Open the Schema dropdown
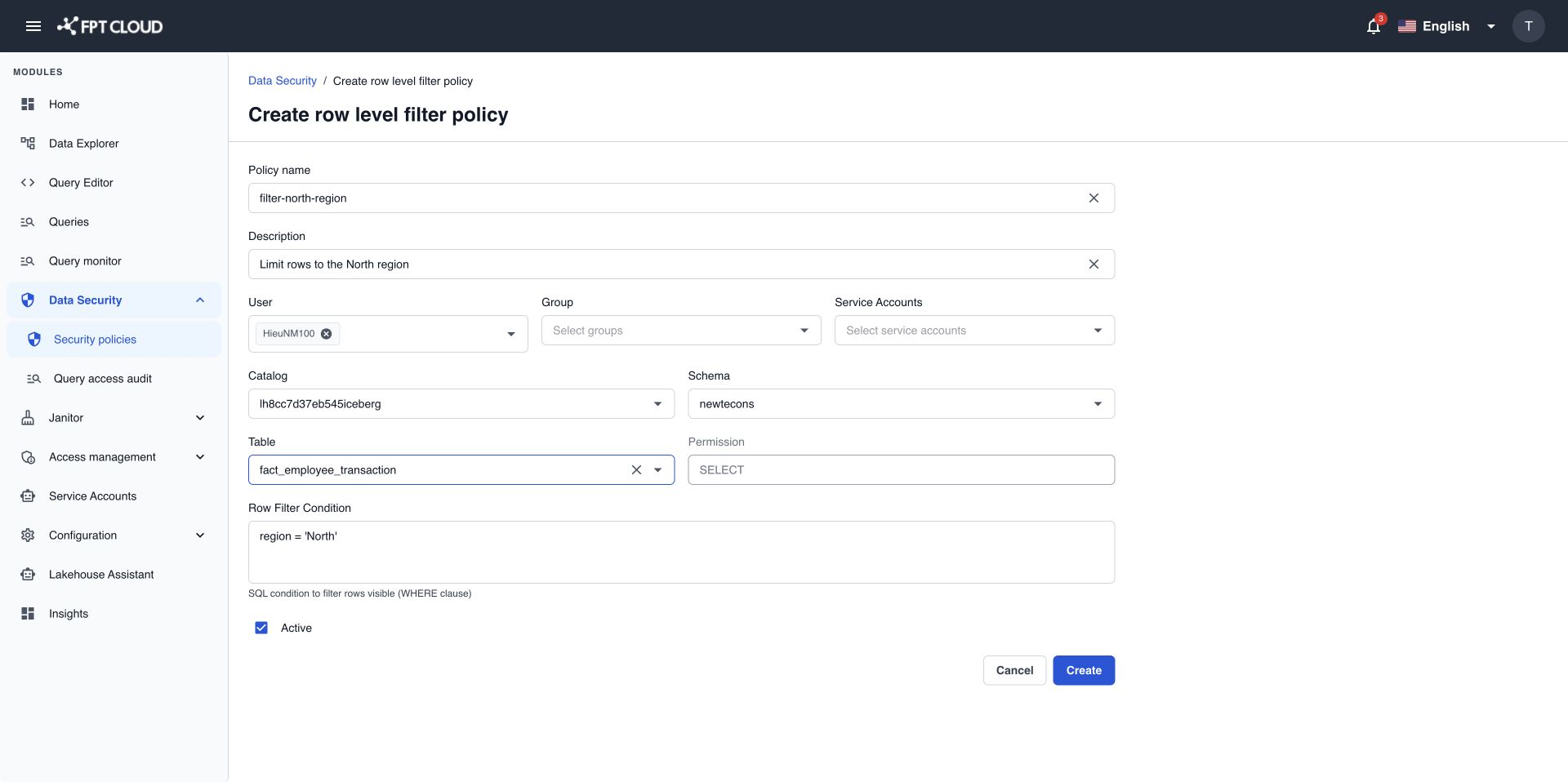Screen dimensions: 1568x782 901,404
